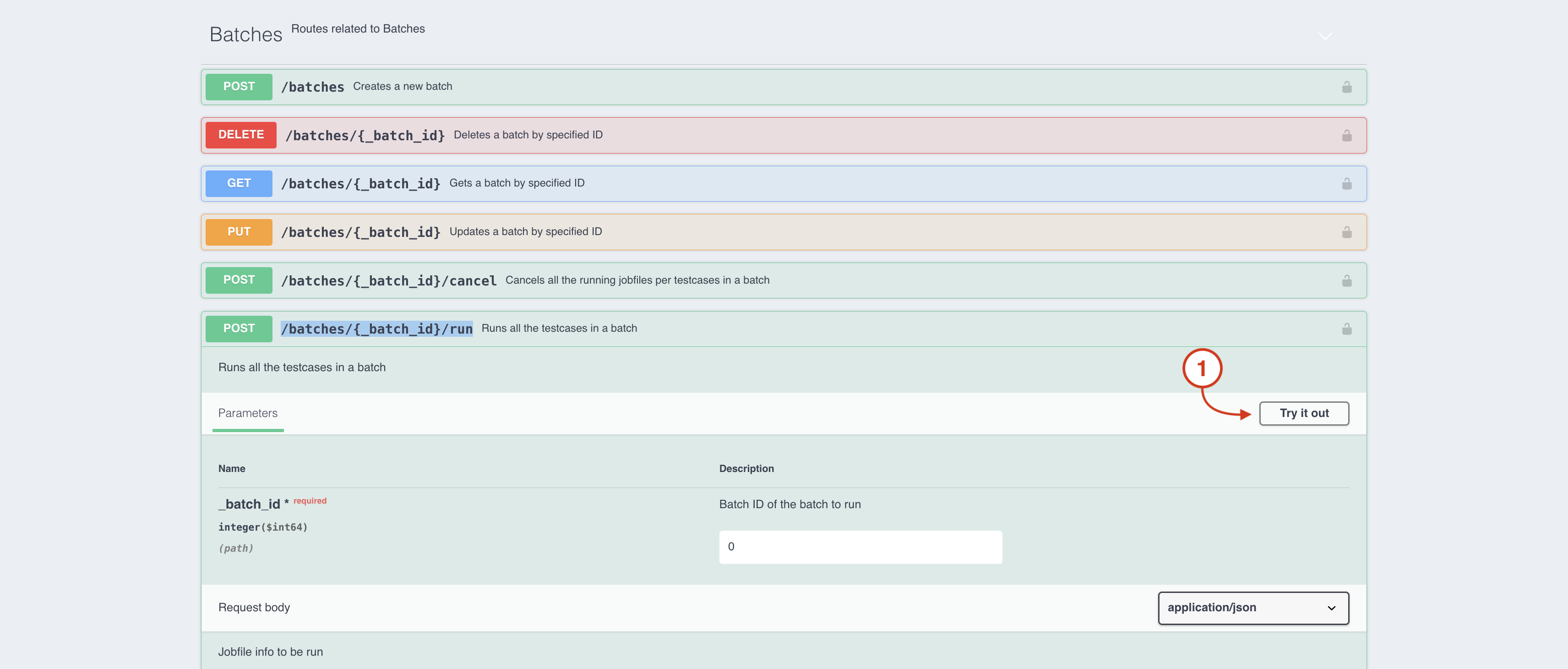The width and height of the screenshot is (1568, 669).
Task: Click the red DELETE method badge
Action: pos(241,135)
